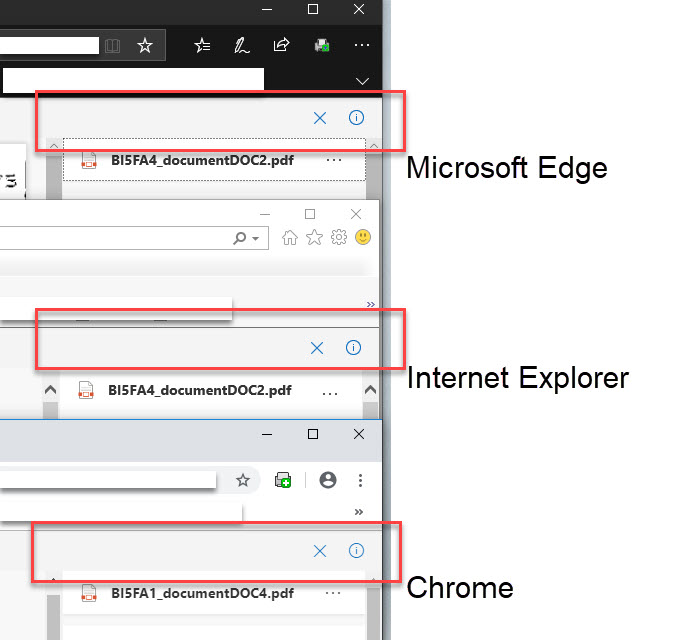Click printer extension icon in Edge toolbar

[x=322, y=45]
